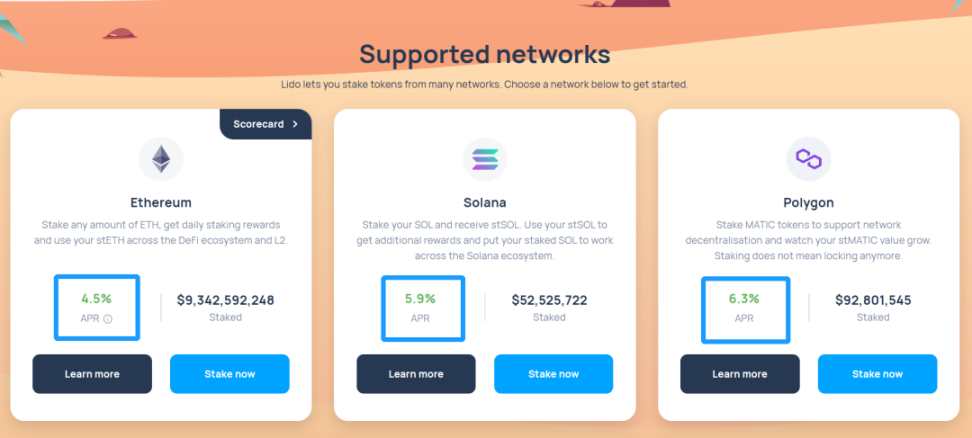Click the Polygon logo icon
Screen dimensions: 972x438
(x=809, y=158)
